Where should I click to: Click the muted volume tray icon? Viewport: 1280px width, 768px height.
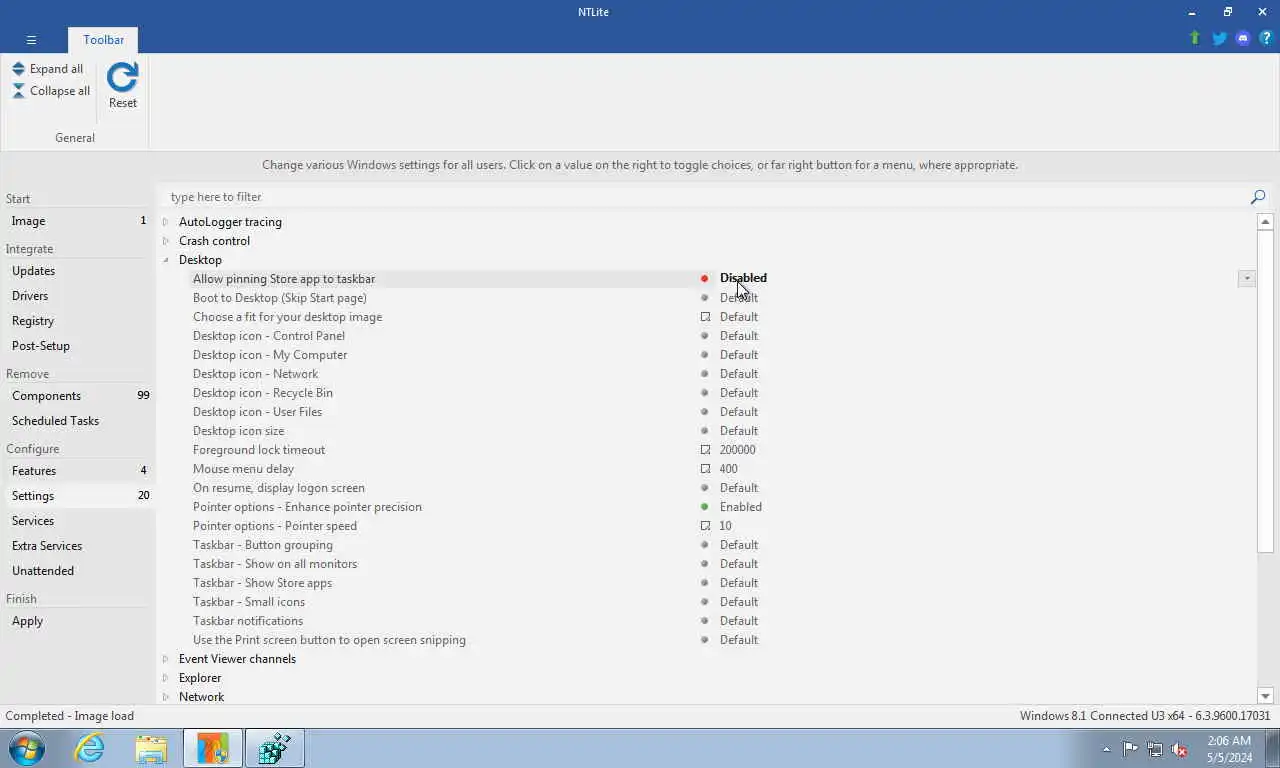tap(1179, 749)
